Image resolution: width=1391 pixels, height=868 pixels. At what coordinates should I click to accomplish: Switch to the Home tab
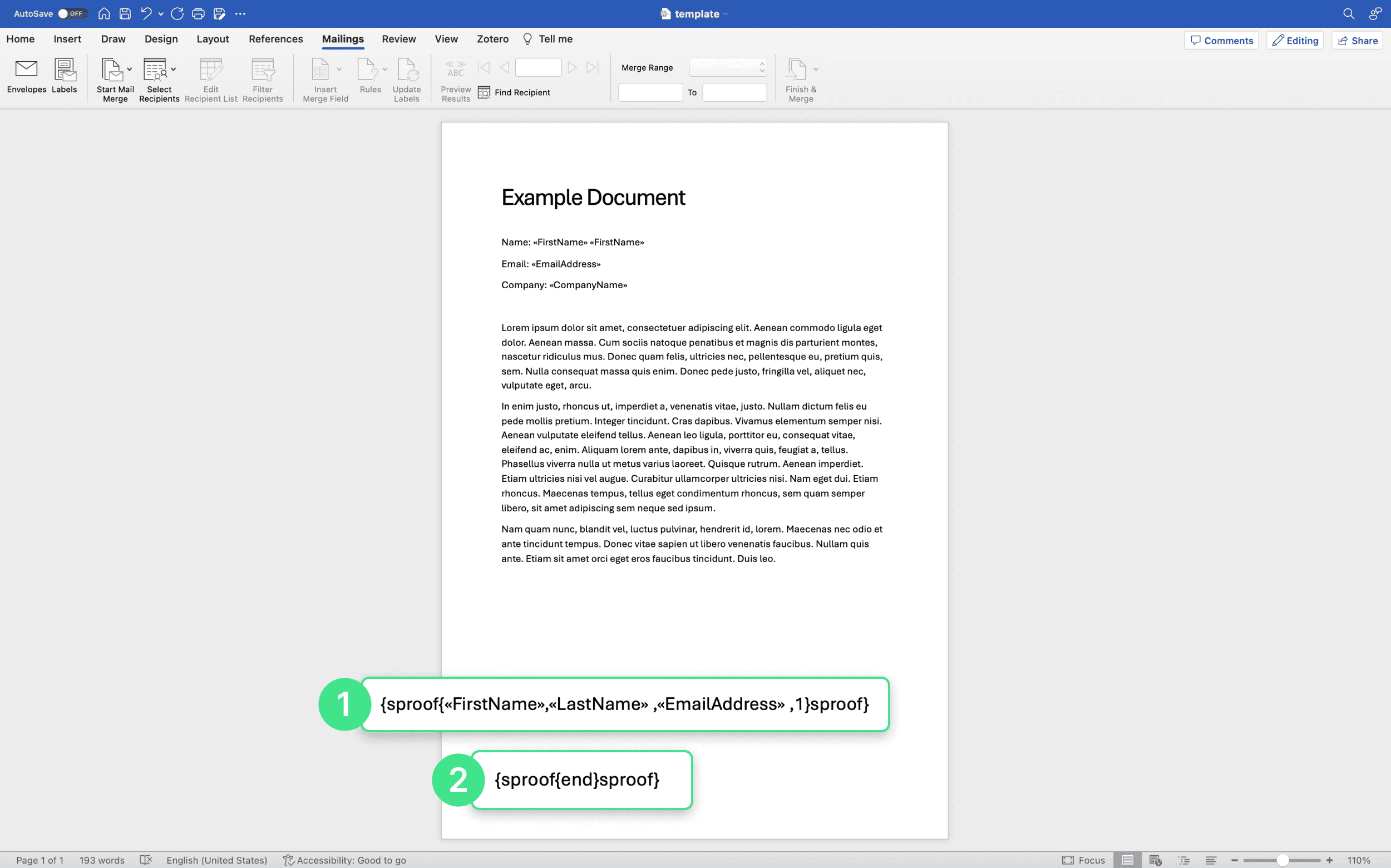(21, 39)
